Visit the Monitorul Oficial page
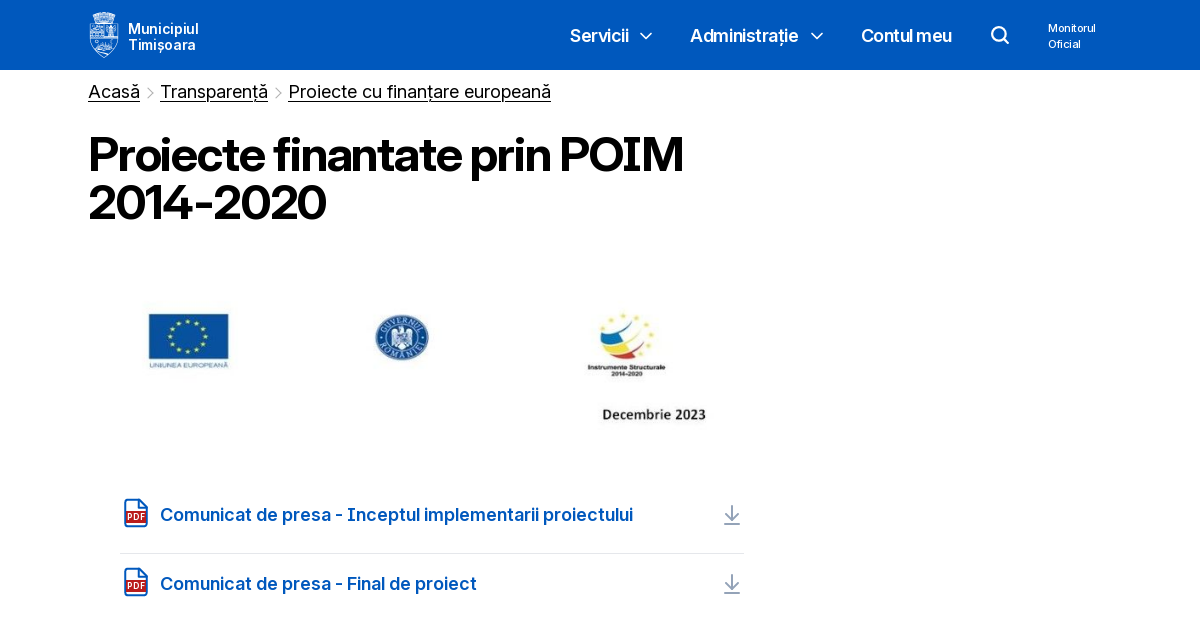The height and width of the screenshot is (630, 1200). tap(1071, 35)
